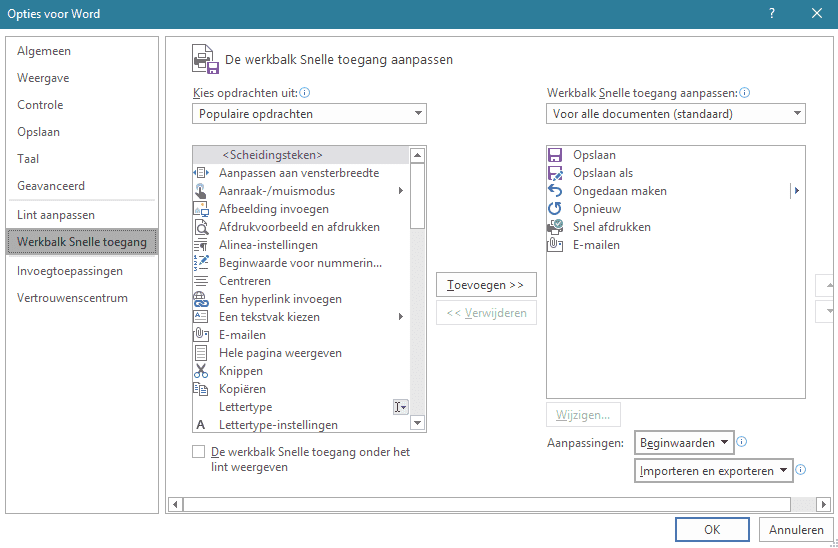
Task: Click info icon beside Beginwaarden button
Action: coord(741,442)
